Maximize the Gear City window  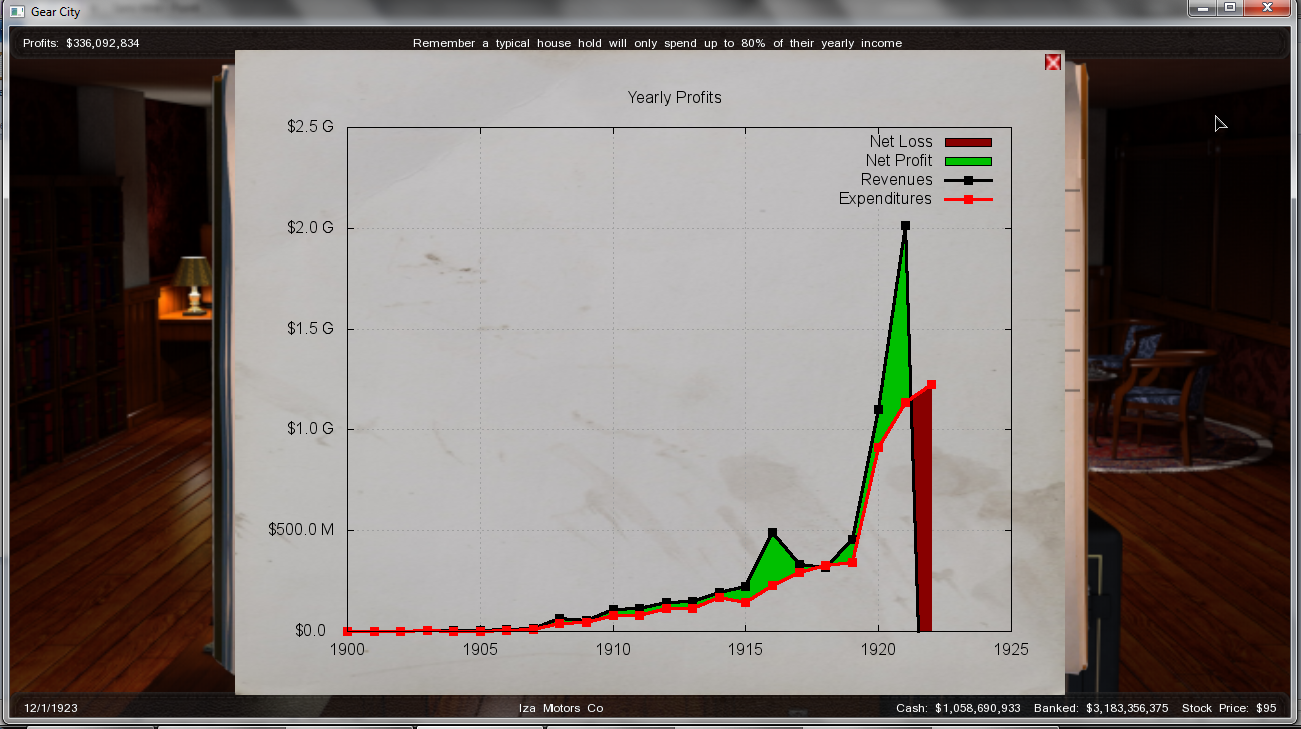(x=1229, y=8)
